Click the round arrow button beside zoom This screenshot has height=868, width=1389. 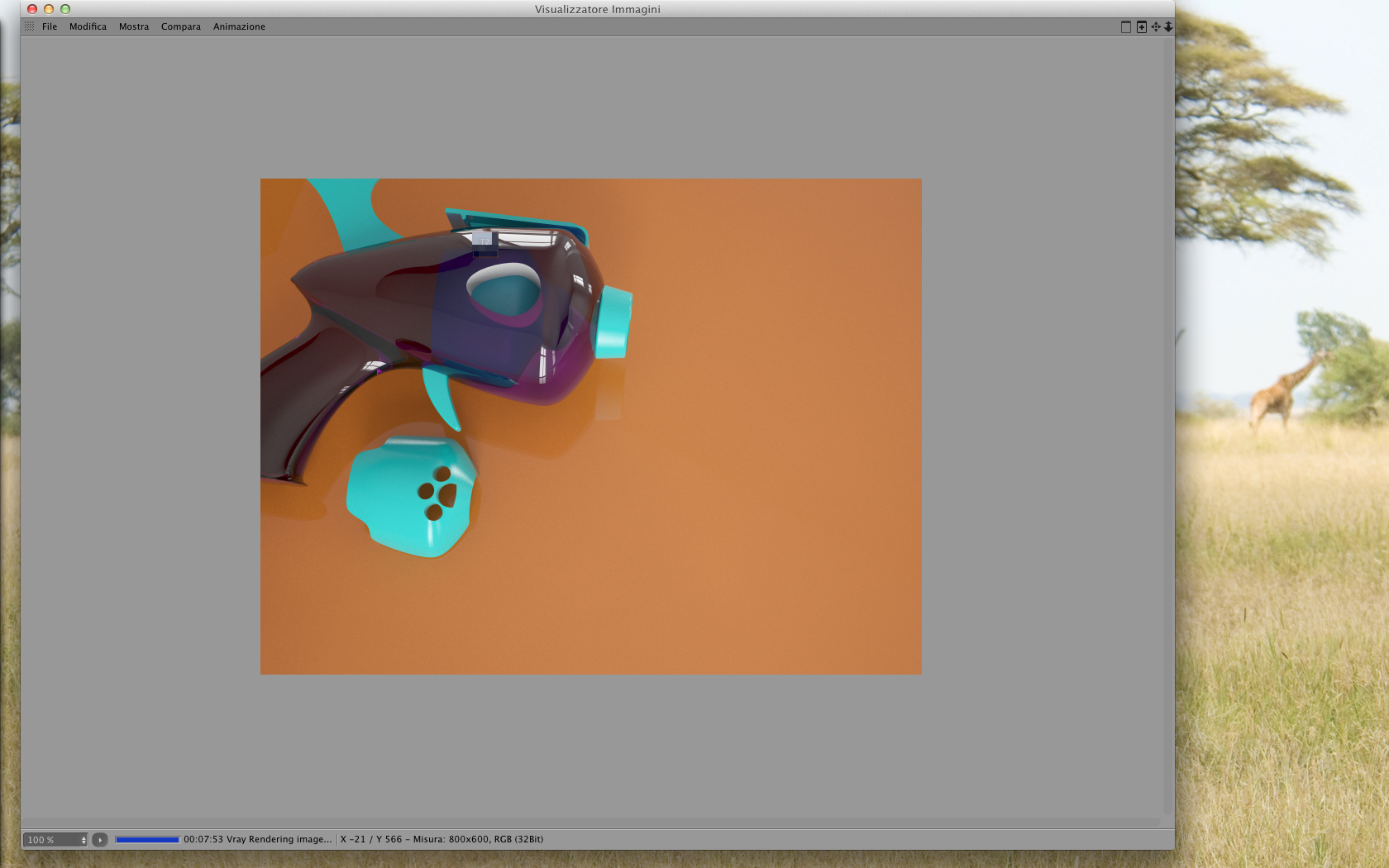(x=100, y=840)
